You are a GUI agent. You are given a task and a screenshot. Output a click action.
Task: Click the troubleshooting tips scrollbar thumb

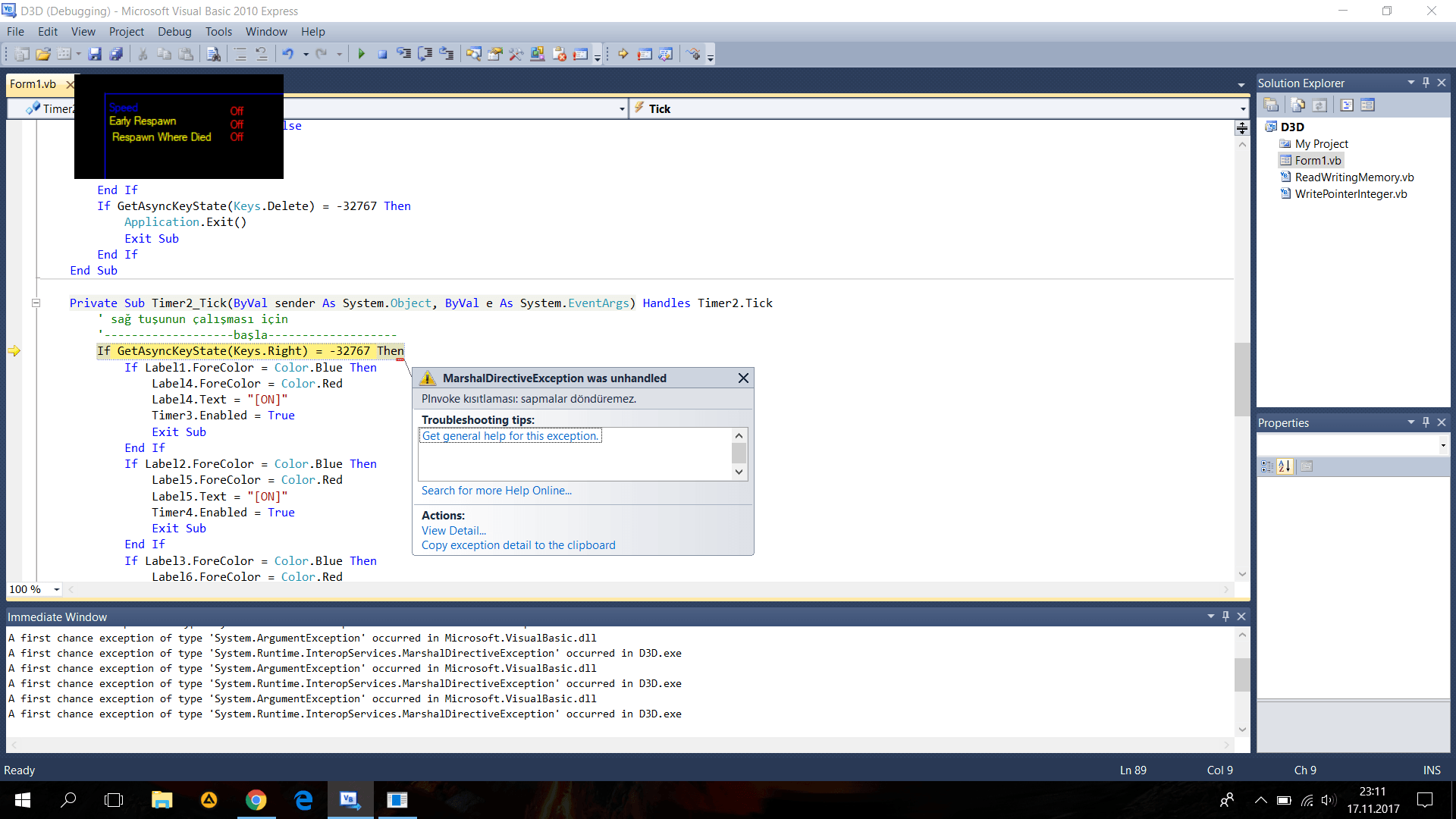tap(739, 453)
